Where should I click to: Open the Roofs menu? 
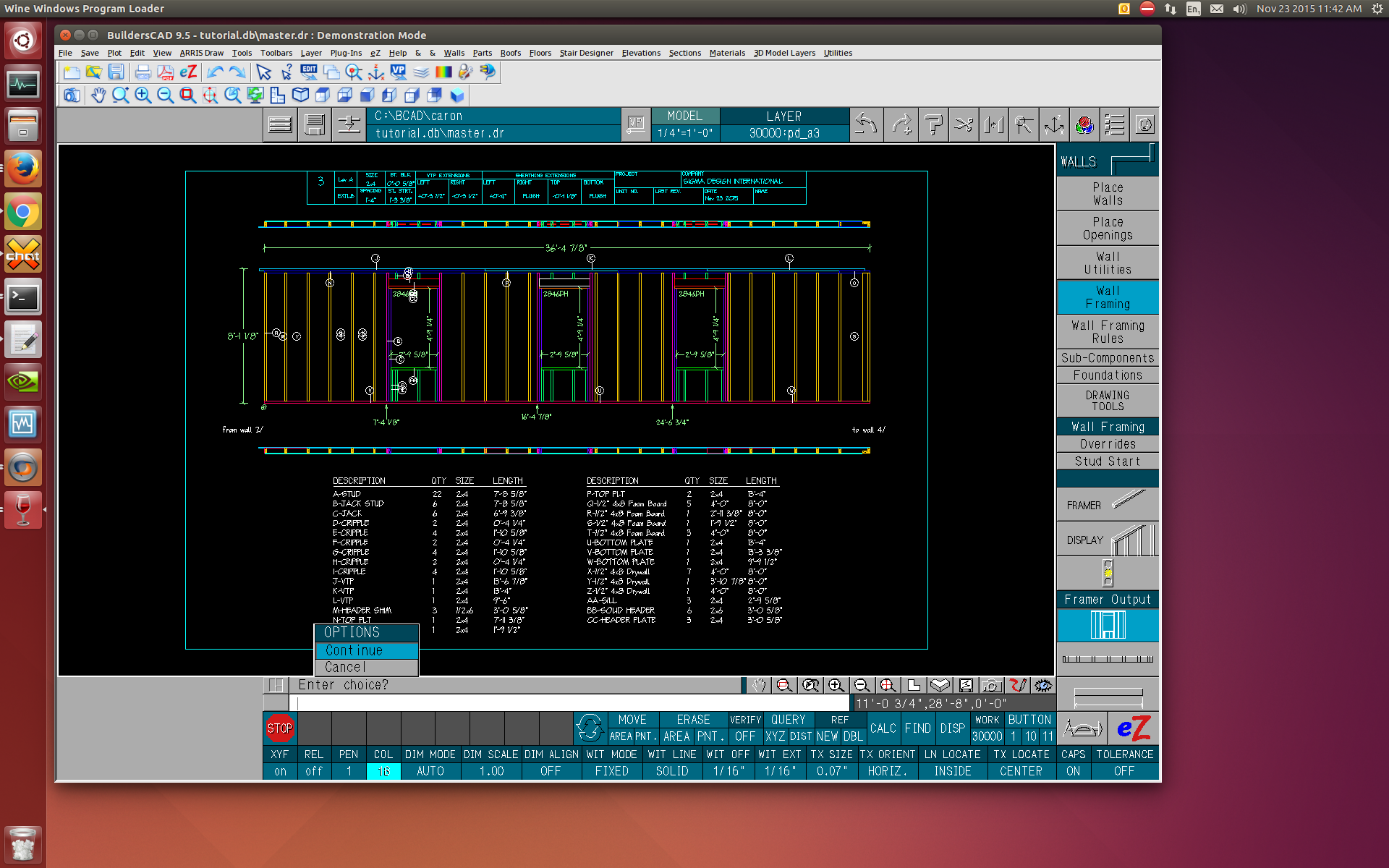510,53
